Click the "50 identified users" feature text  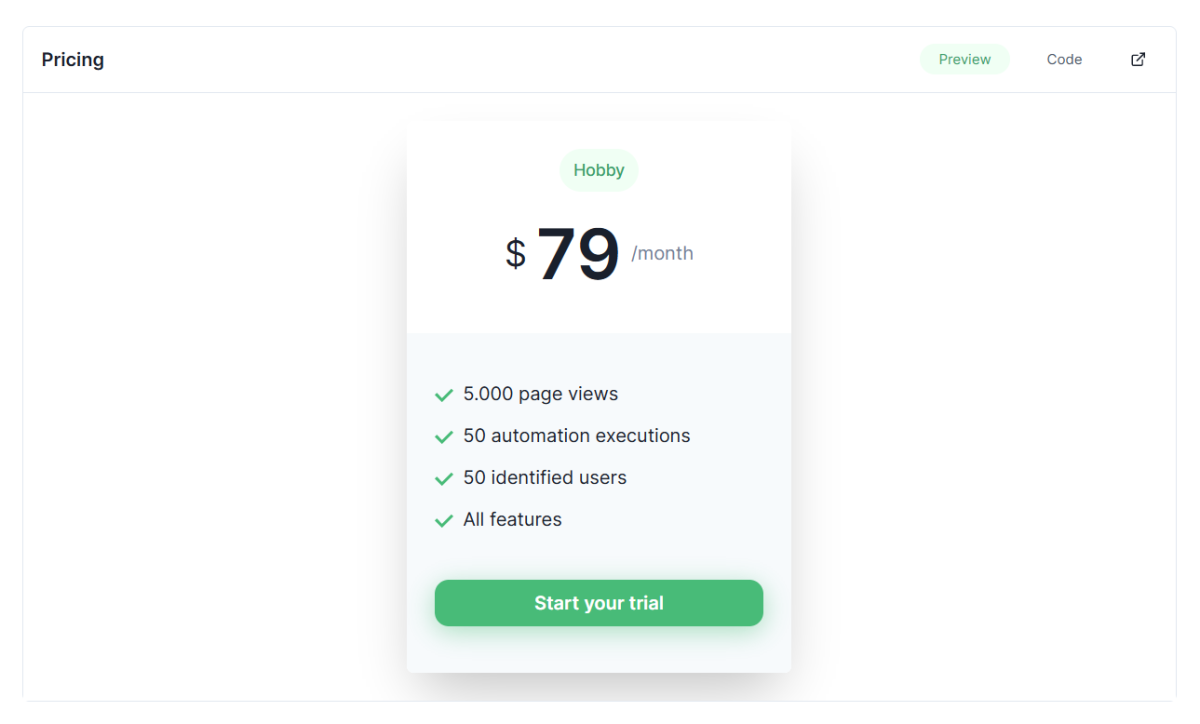pyautogui.click(x=544, y=478)
